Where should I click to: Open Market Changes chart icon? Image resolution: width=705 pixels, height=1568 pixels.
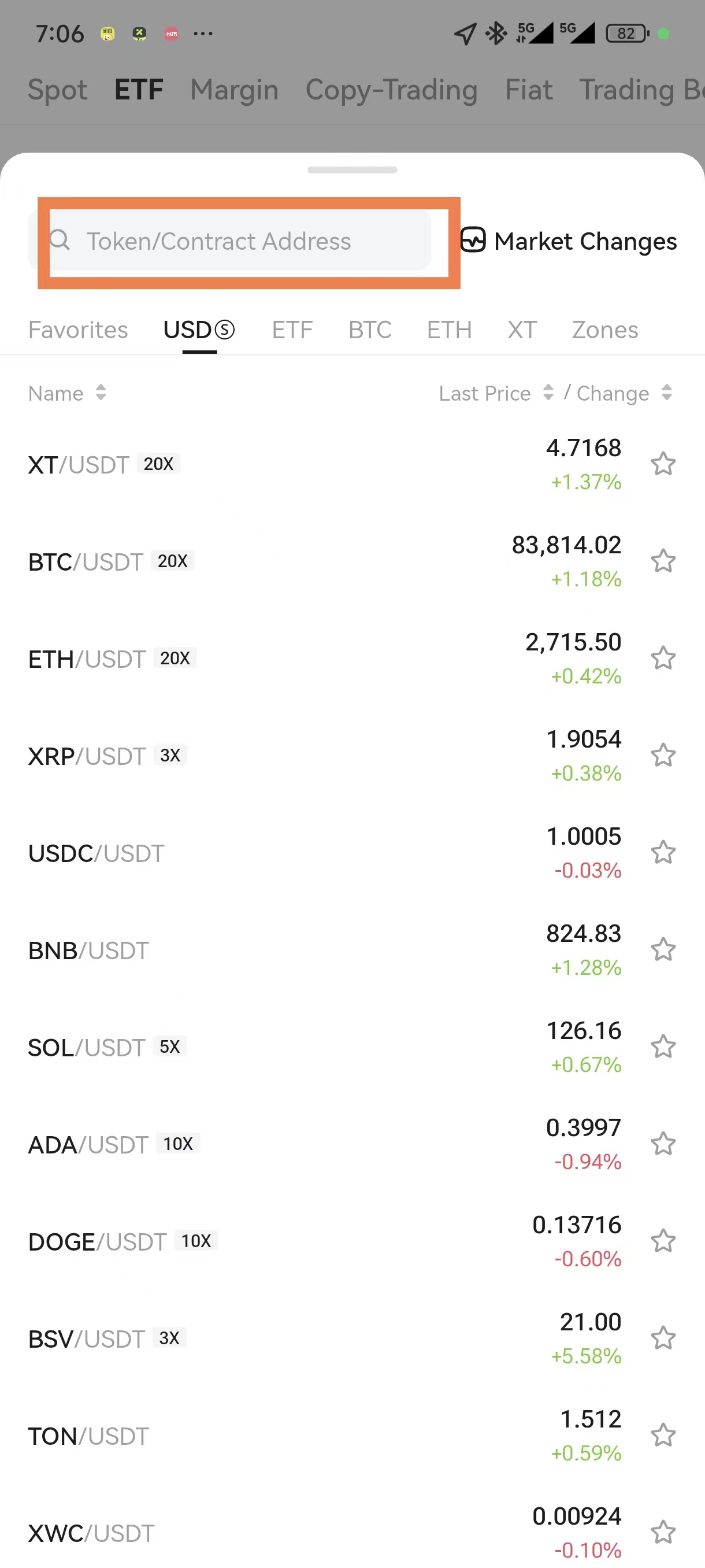473,240
